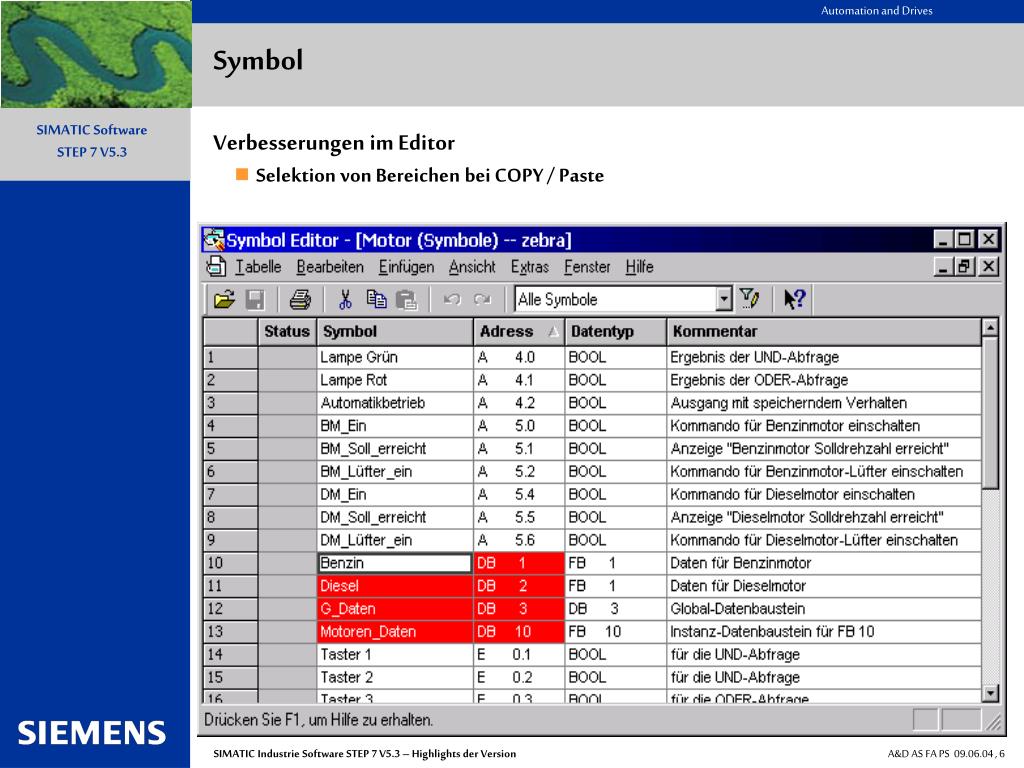Open the Tabelle menu
Image resolution: width=1024 pixels, height=768 pixels.
(258, 267)
